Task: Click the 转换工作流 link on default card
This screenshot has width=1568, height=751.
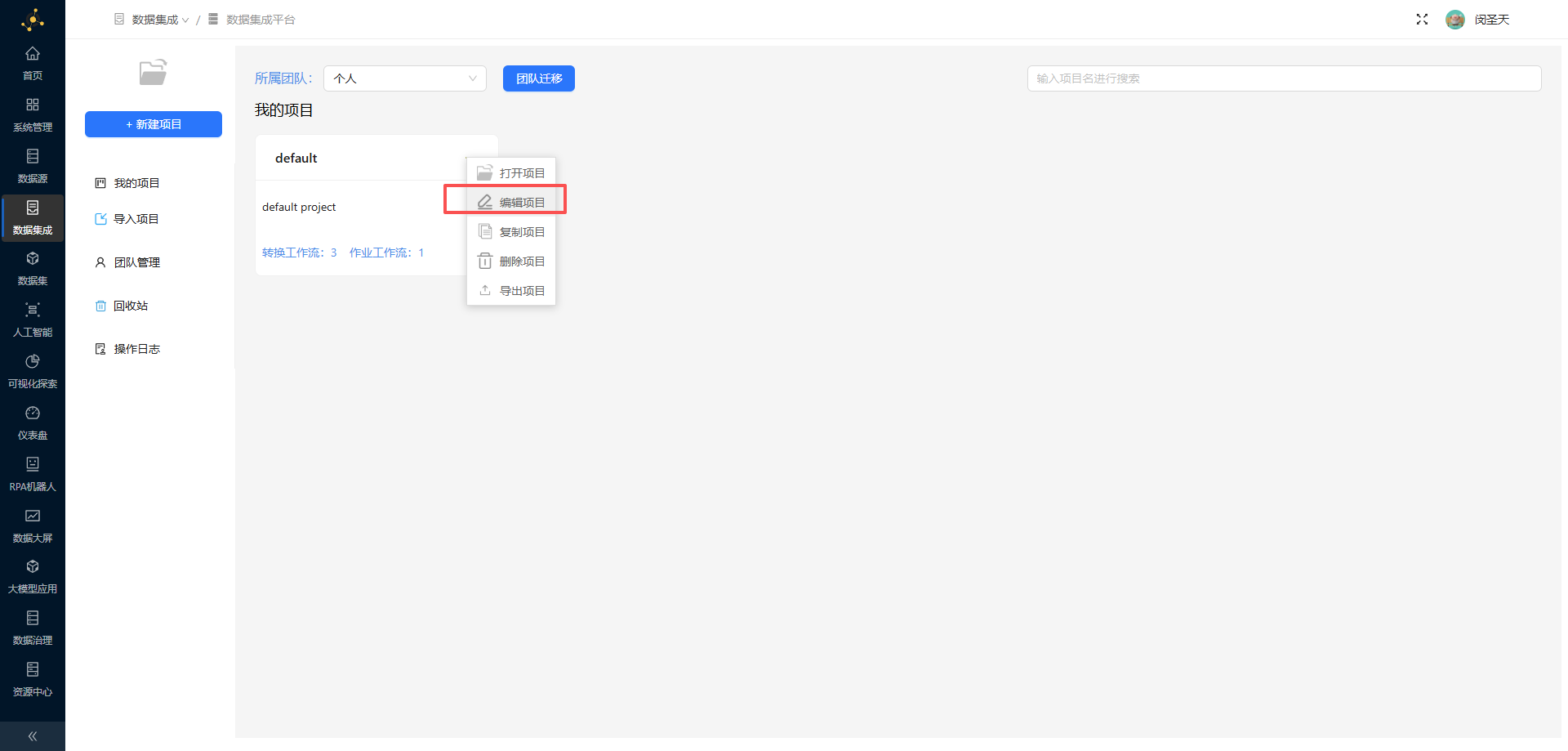Action: pos(299,253)
